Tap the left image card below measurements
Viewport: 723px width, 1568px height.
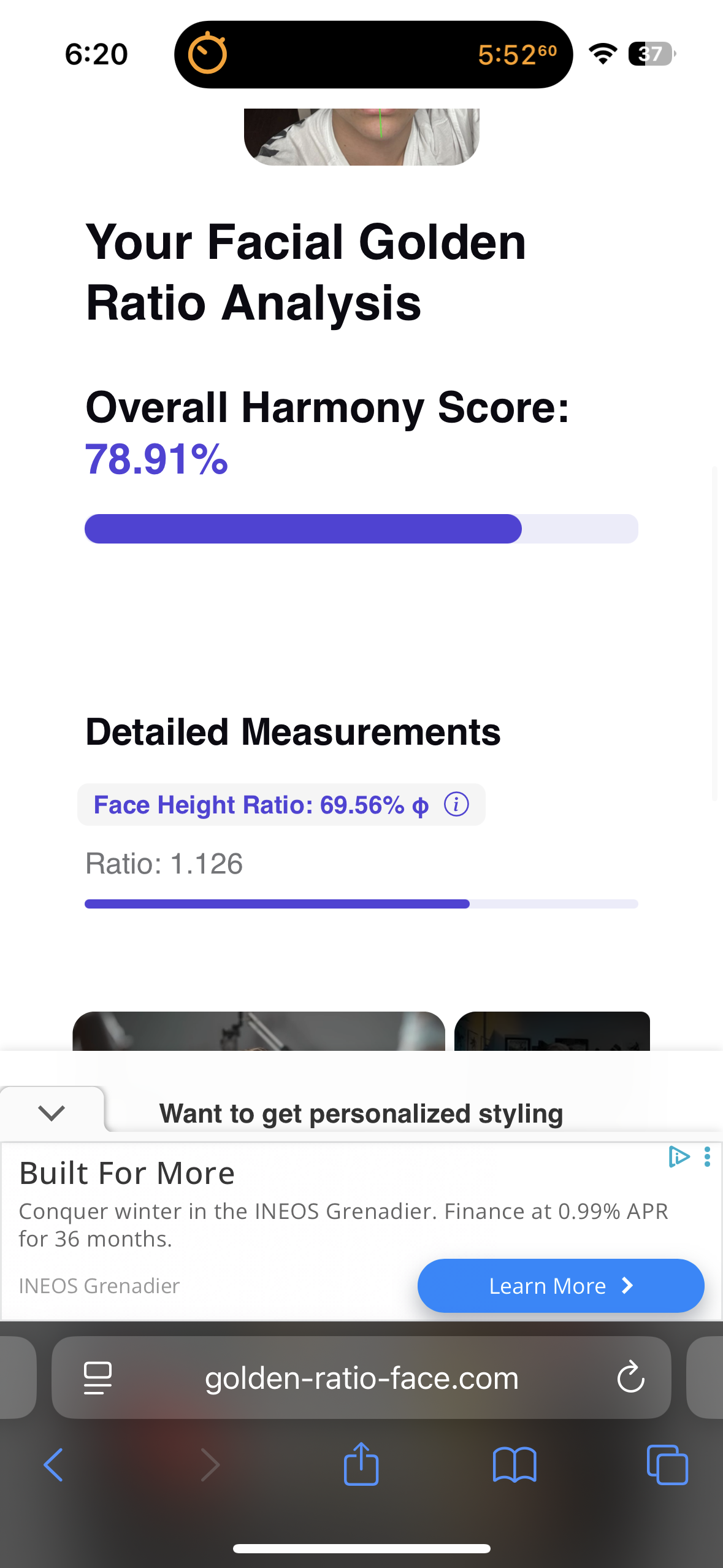click(258, 1031)
